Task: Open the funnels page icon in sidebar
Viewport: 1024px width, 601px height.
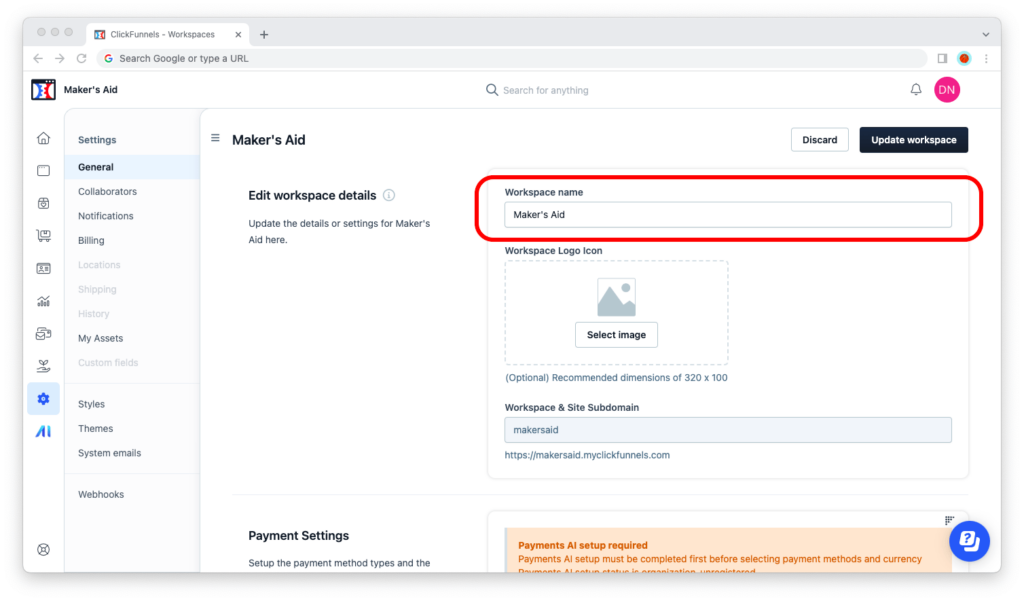Action: (43, 171)
